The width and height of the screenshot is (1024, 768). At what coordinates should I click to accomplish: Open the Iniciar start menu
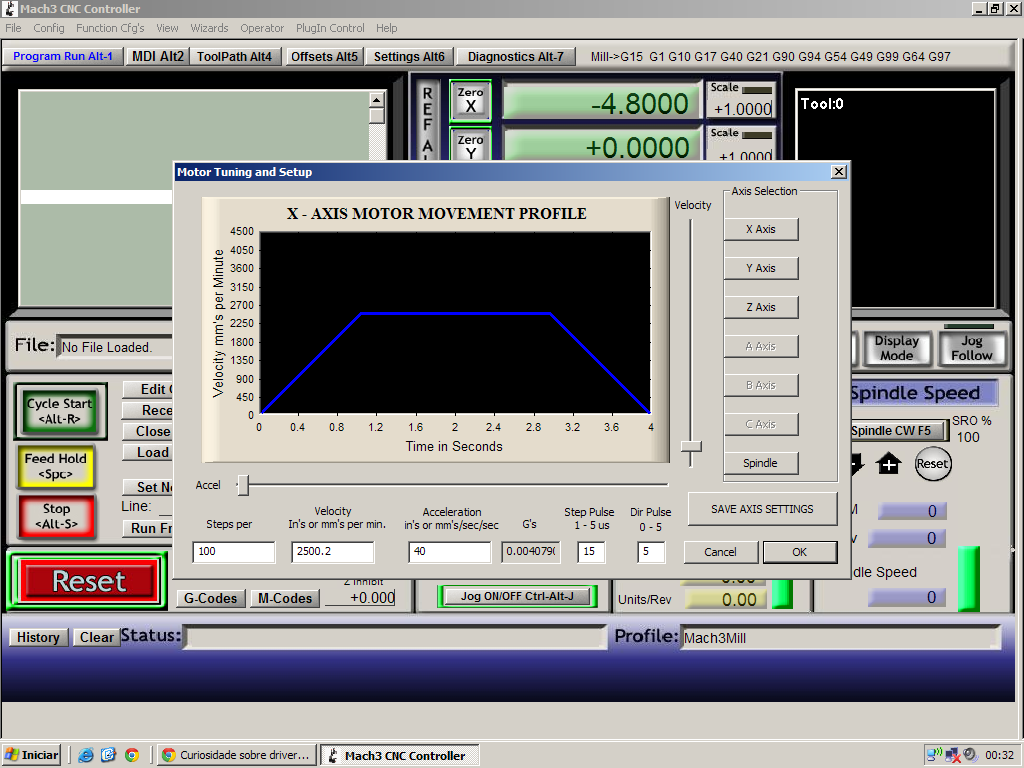[x=31, y=755]
